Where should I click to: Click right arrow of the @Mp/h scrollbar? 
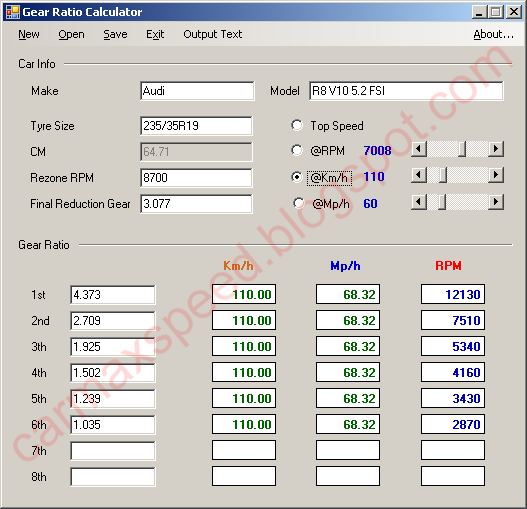coord(496,202)
